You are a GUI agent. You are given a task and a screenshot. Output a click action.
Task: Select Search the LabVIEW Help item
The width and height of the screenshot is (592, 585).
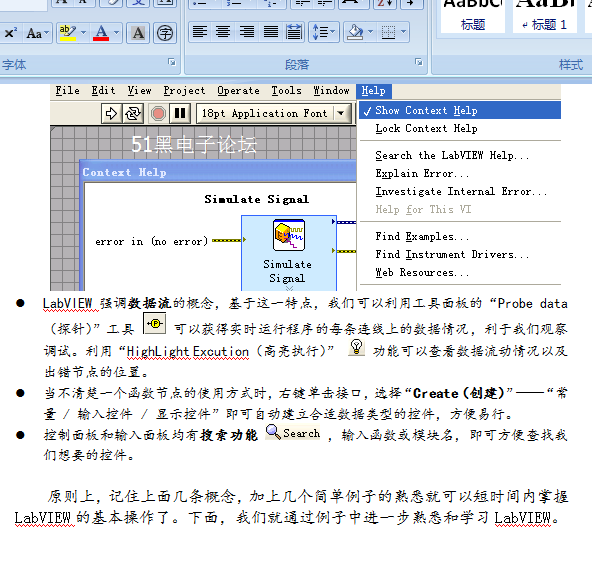459,155
